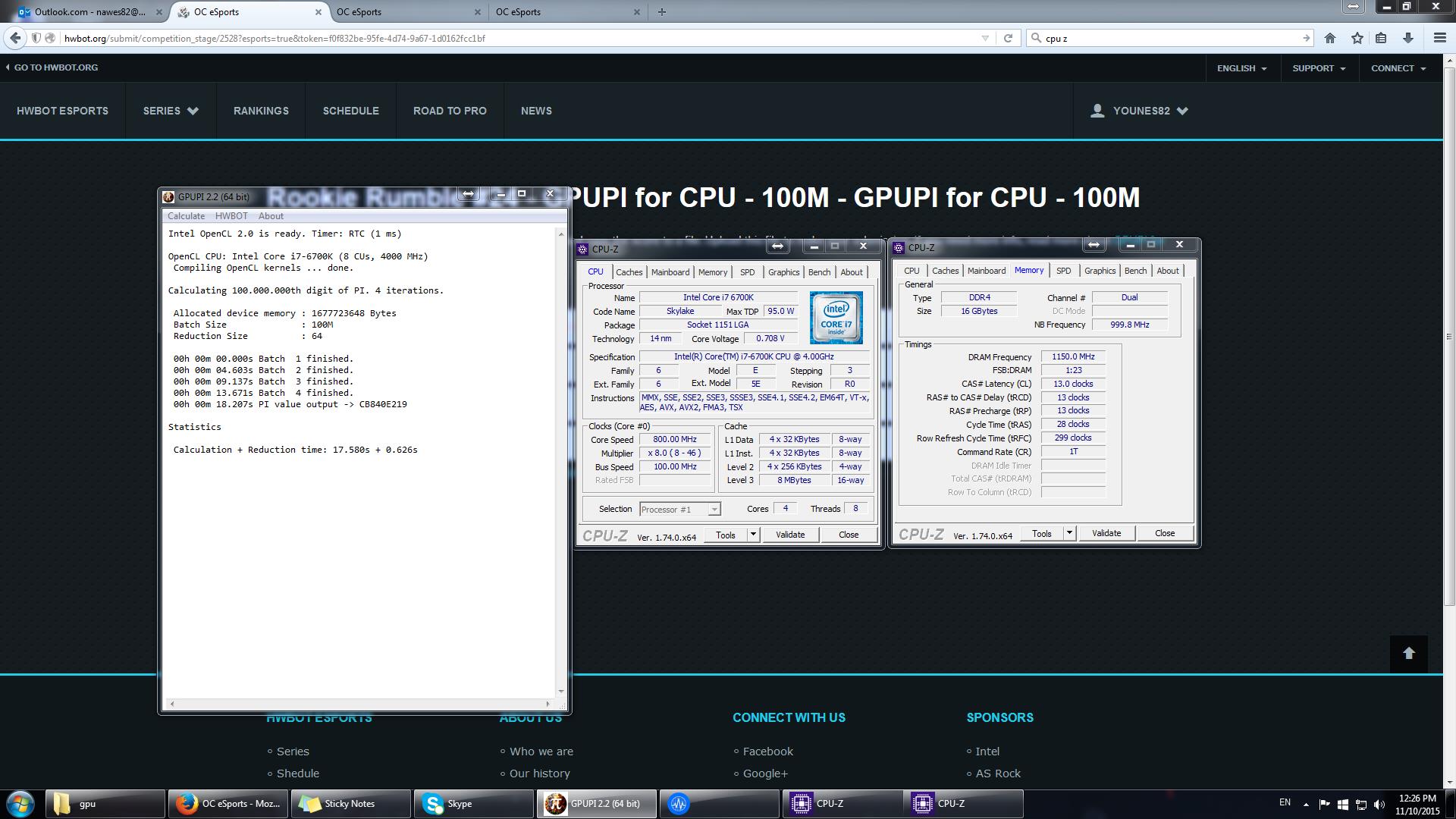Open the Windows Start button
Screen dimensions: 1456x819
coord(20,803)
